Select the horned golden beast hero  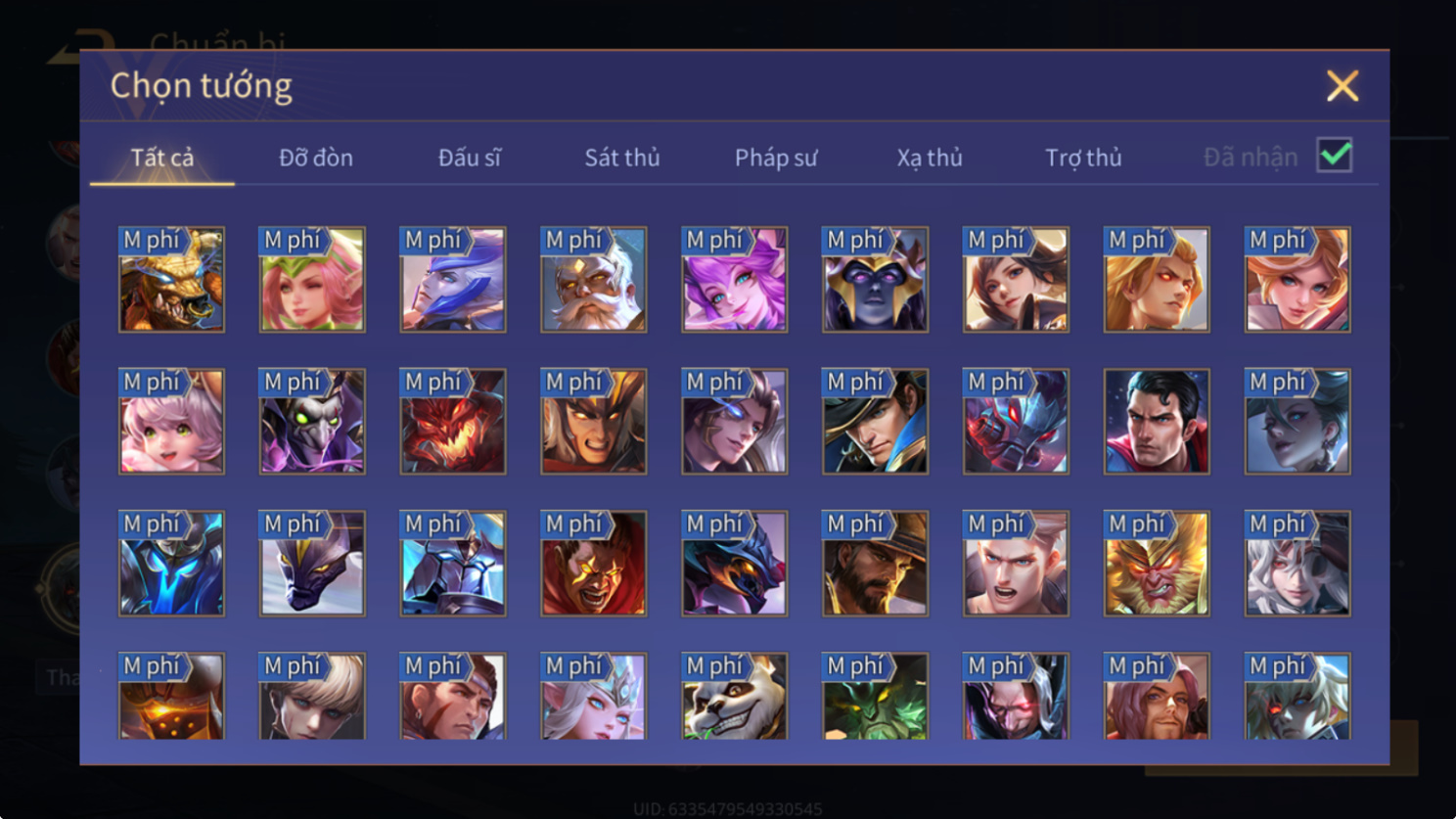coord(171,280)
